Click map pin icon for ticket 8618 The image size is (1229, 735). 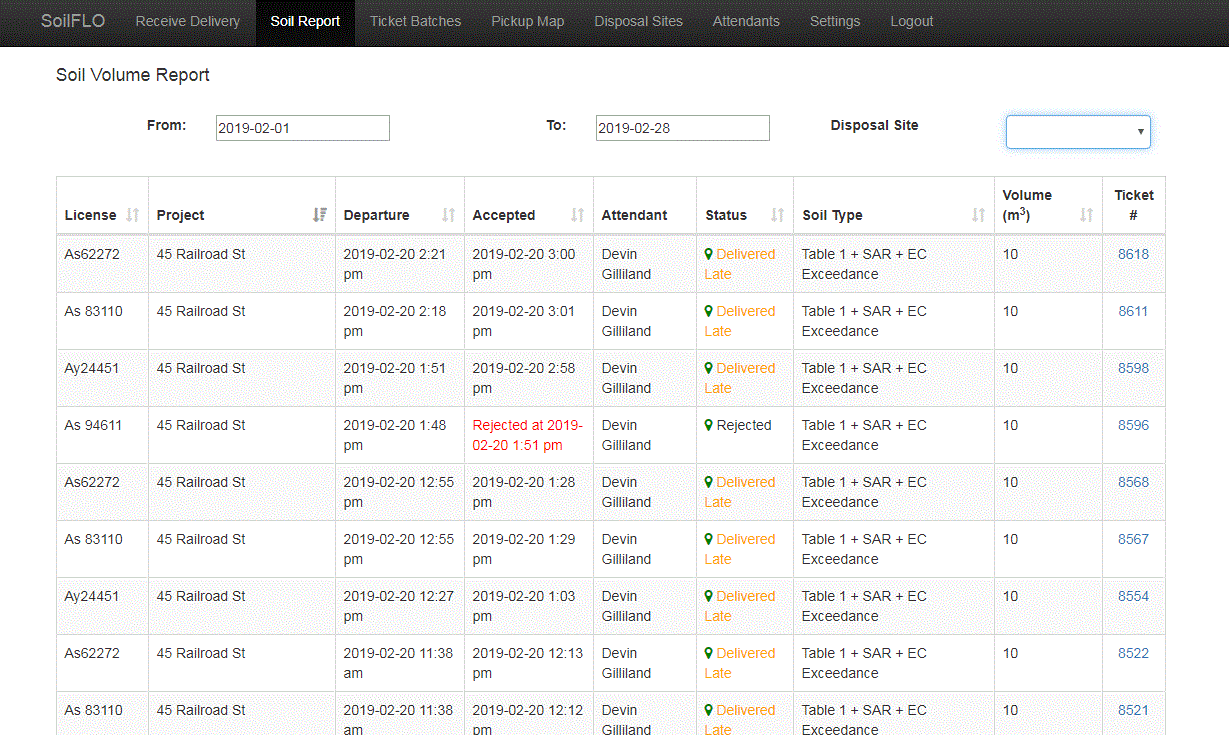click(709, 254)
